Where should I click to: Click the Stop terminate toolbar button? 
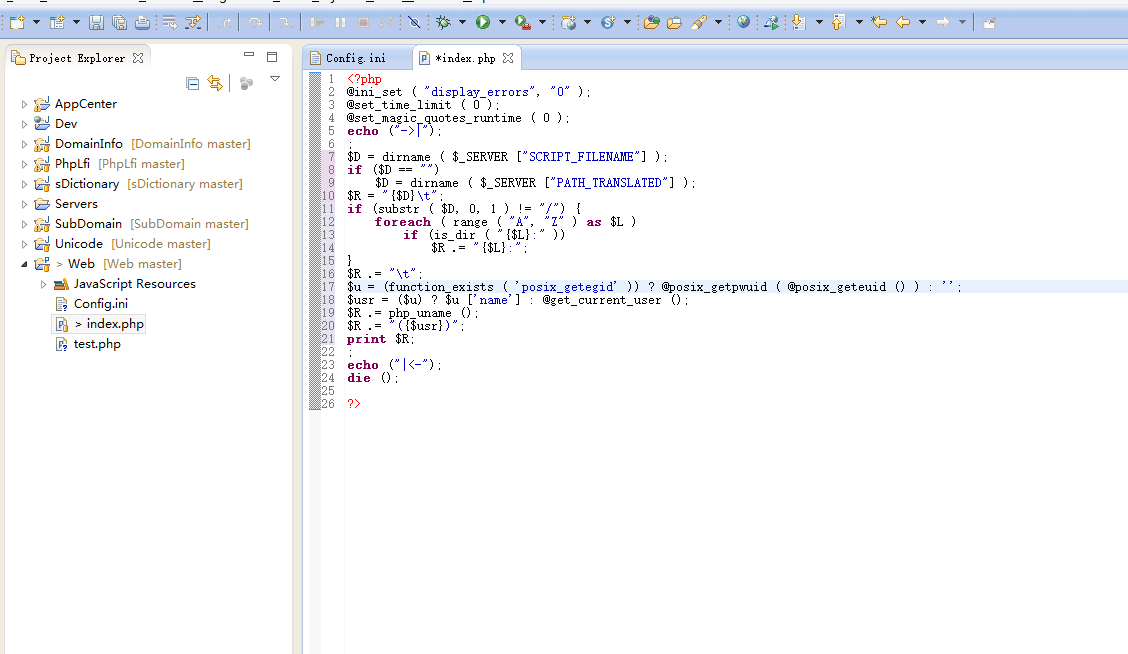tap(363, 22)
